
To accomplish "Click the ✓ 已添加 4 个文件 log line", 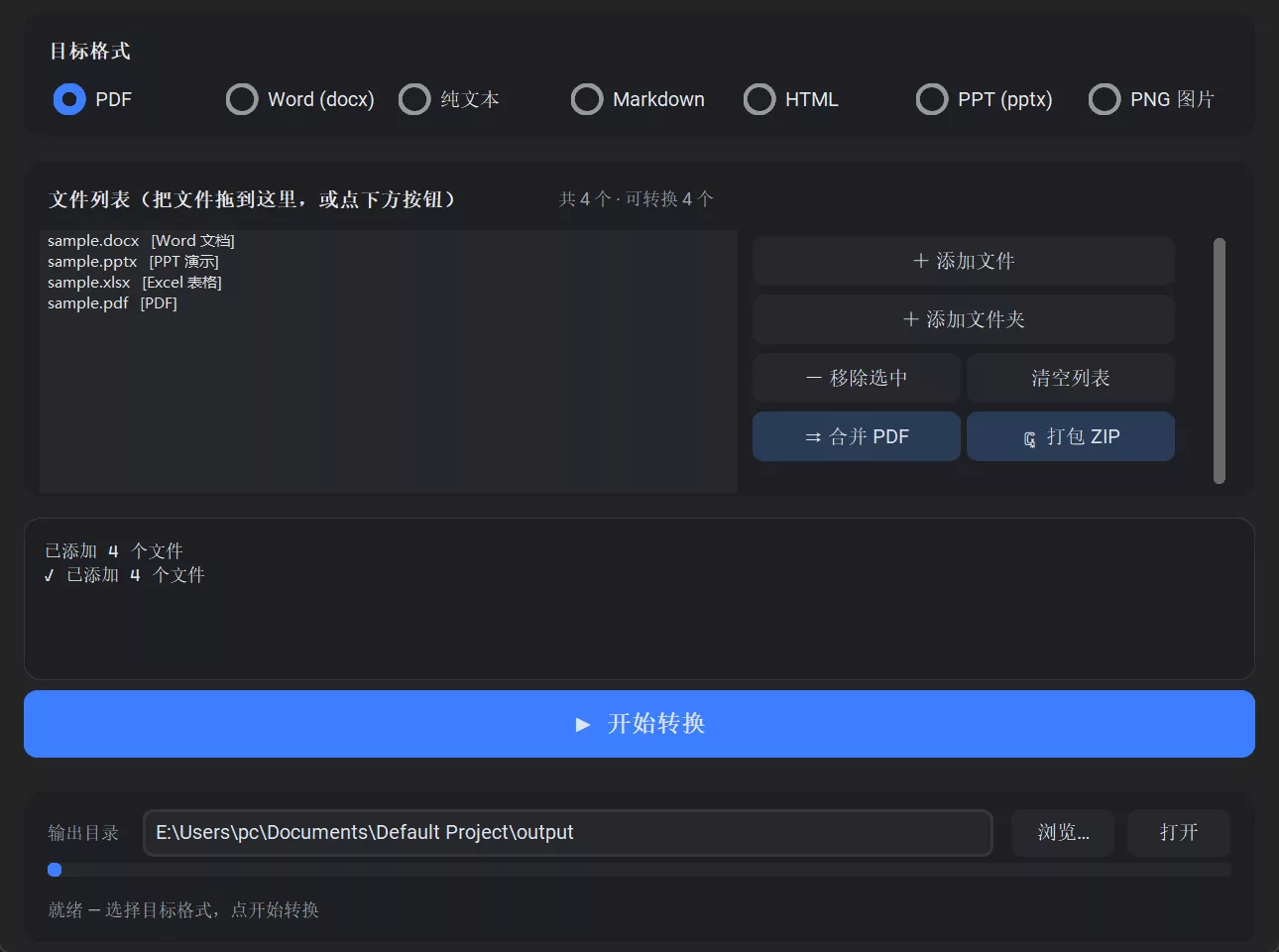I will [x=125, y=575].
